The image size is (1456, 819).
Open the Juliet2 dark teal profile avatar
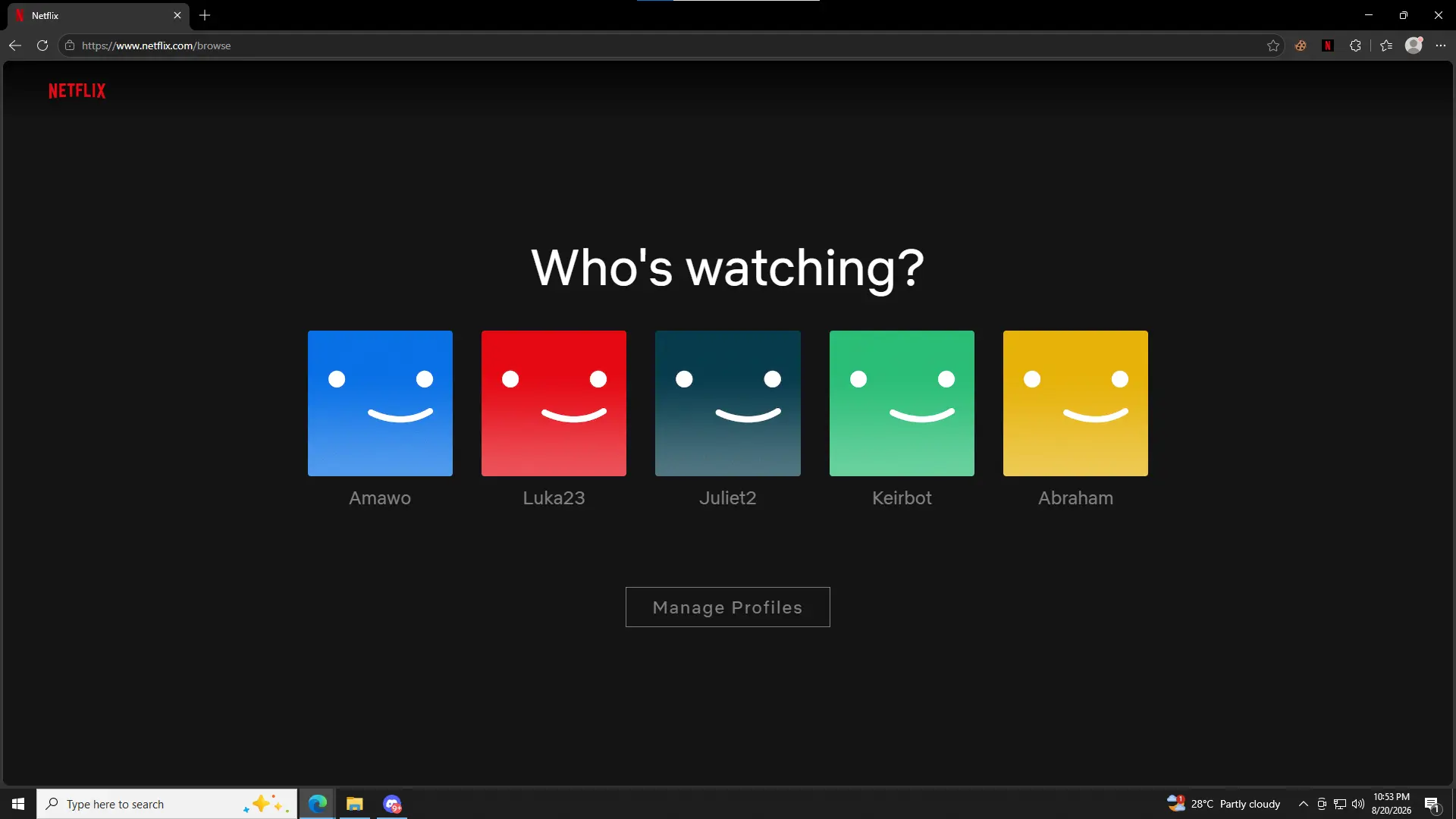click(x=728, y=403)
